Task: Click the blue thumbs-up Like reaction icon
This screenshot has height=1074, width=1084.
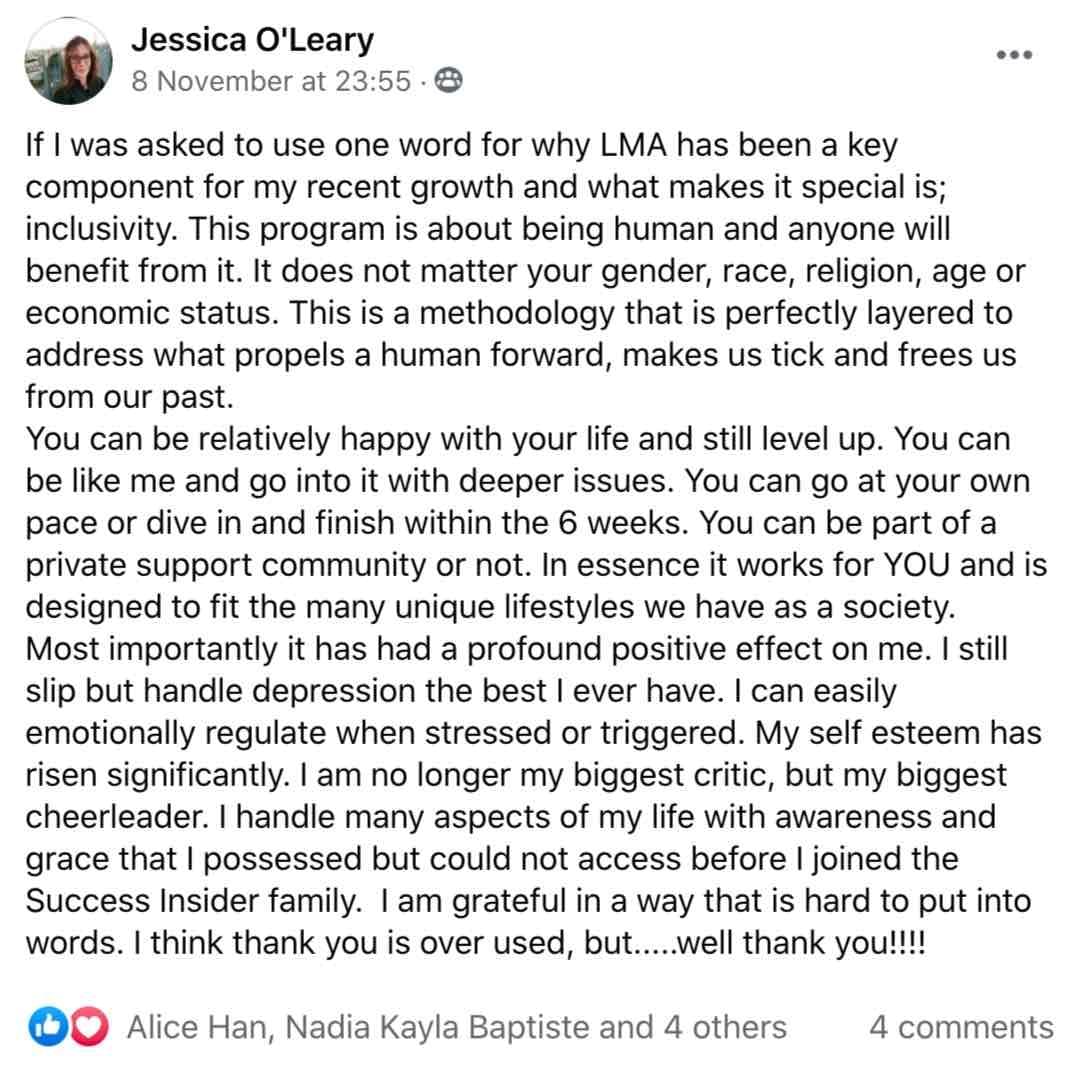Action: click(48, 1026)
